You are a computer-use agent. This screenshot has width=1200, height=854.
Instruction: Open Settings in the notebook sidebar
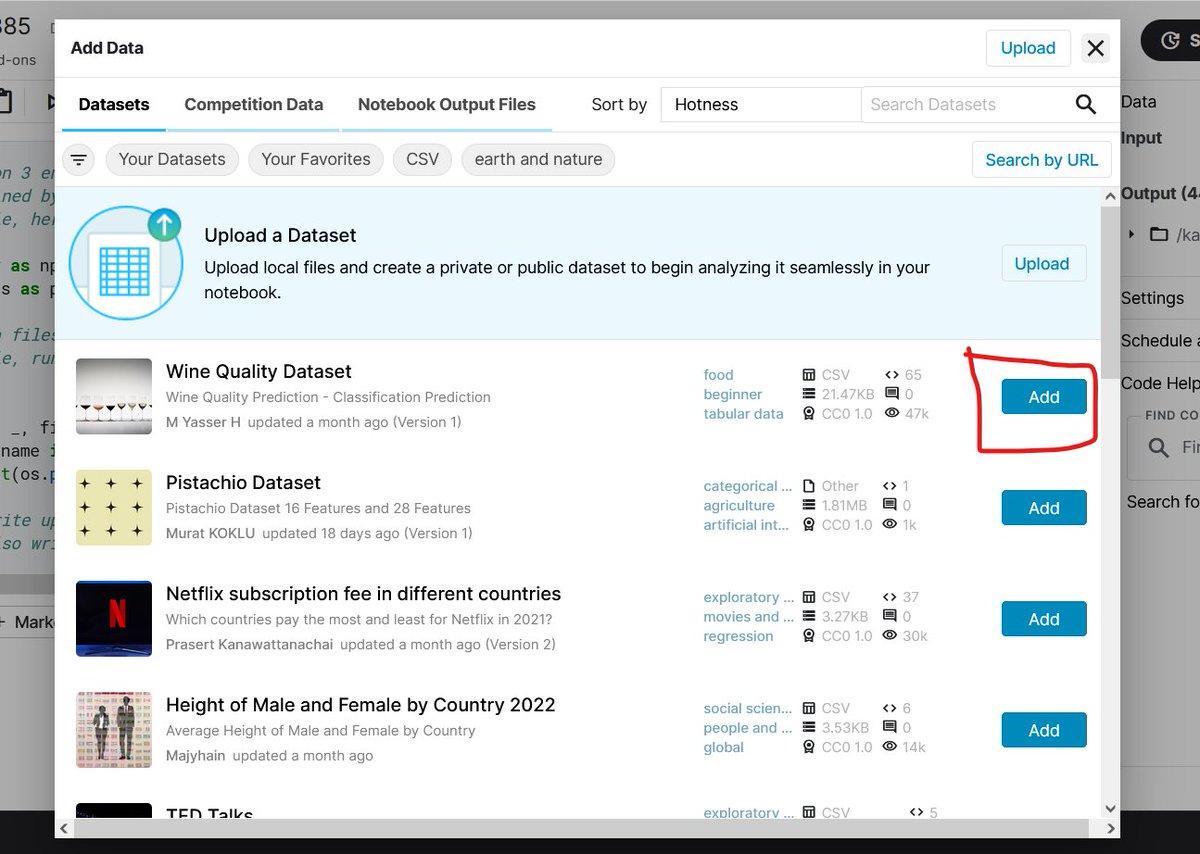(1152, 298)
